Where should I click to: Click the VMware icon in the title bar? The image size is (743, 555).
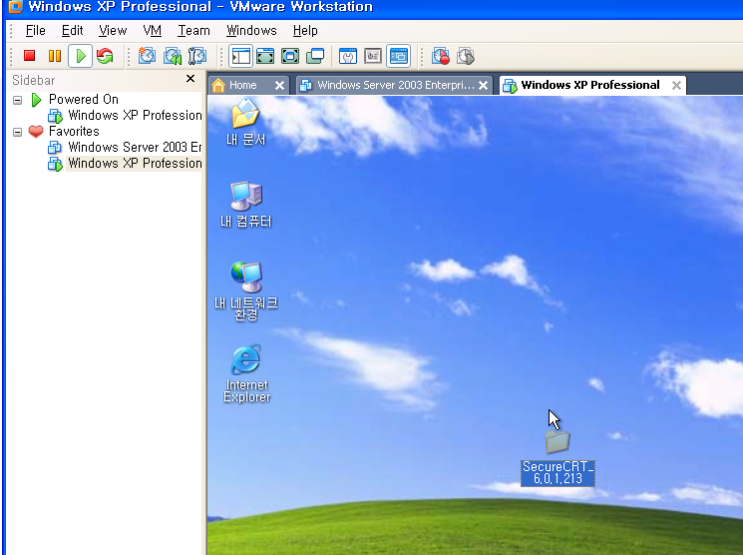click(15, 7)
